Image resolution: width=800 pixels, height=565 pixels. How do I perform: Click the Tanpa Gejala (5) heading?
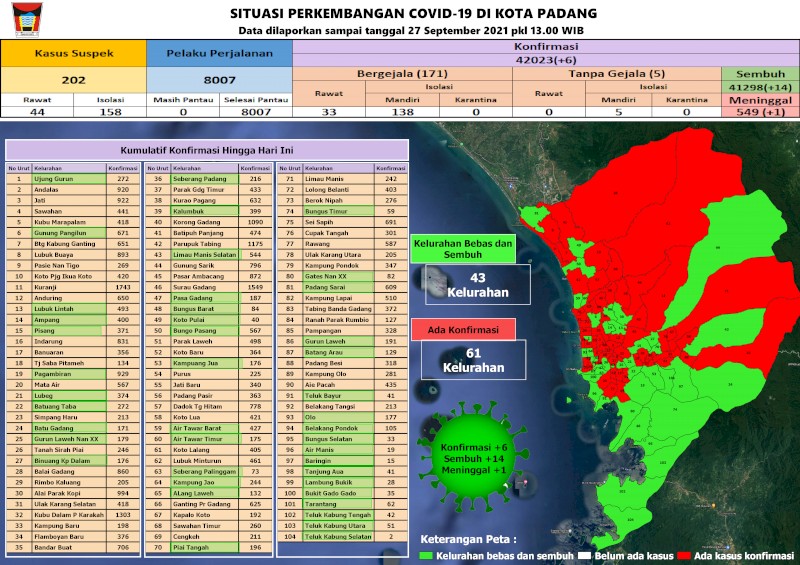617,73
